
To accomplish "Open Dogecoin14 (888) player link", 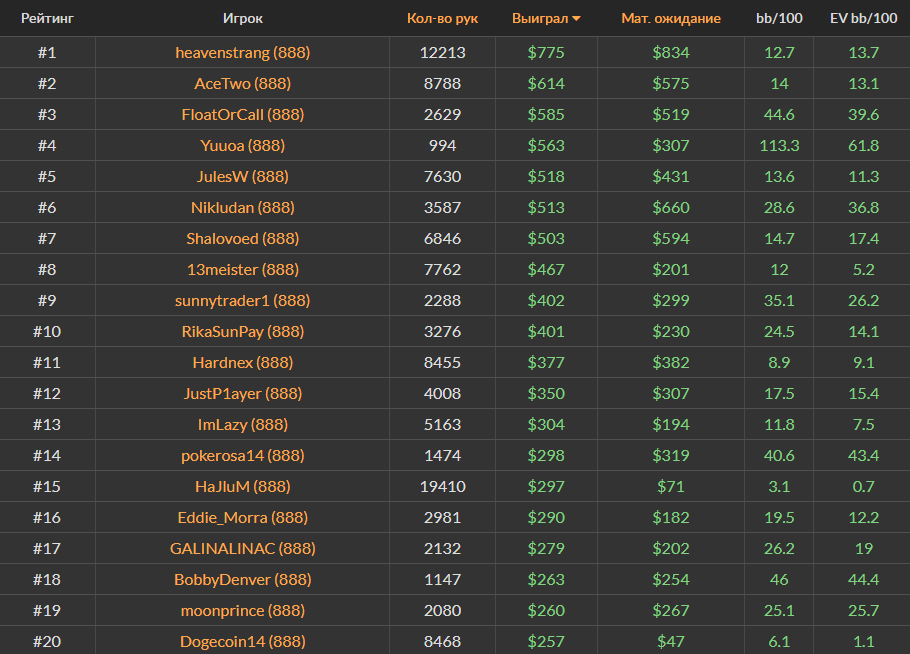I will pos(242,641).
